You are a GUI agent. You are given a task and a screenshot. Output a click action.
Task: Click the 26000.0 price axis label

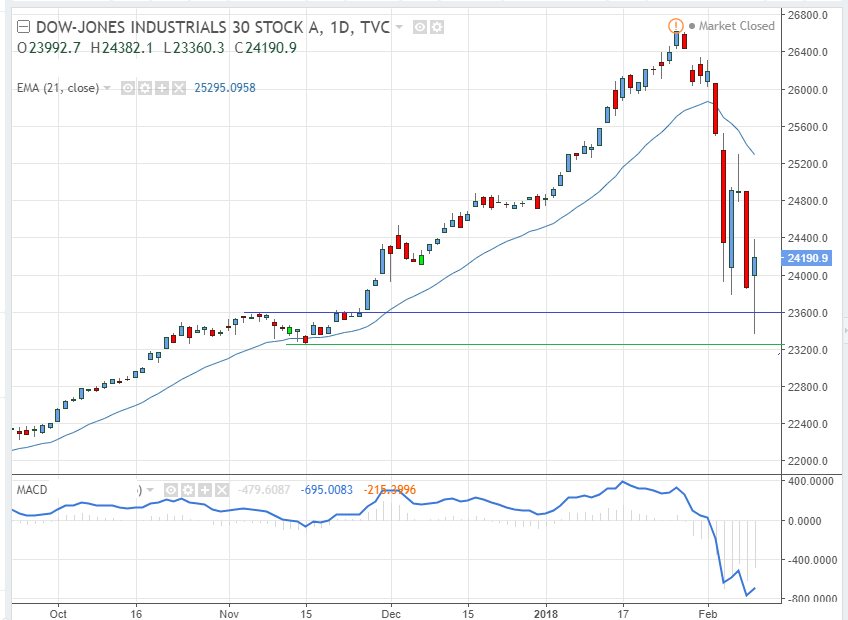(807, 90)
